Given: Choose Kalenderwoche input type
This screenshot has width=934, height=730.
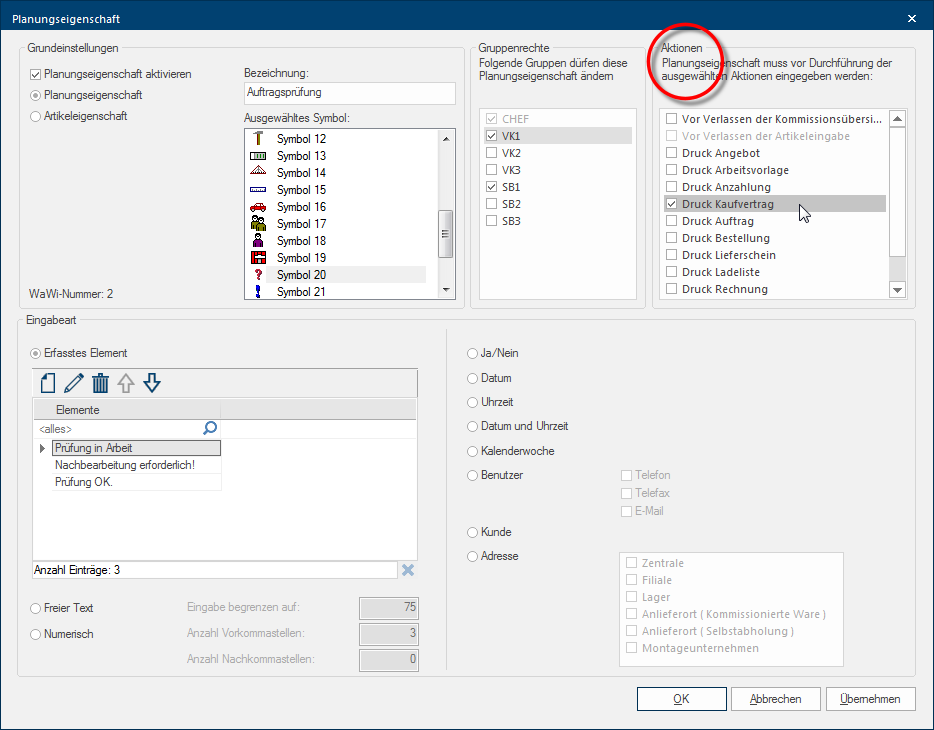Looking at the screenshot, I should point(472,451).
